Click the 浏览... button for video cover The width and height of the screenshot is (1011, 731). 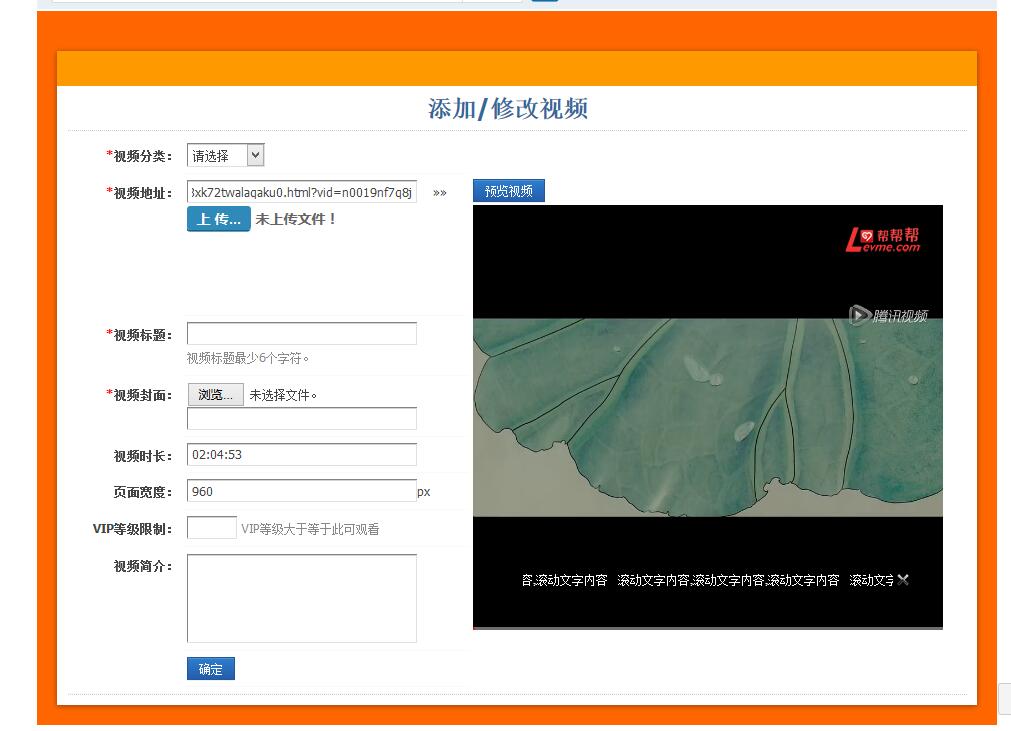click(215, 395)
